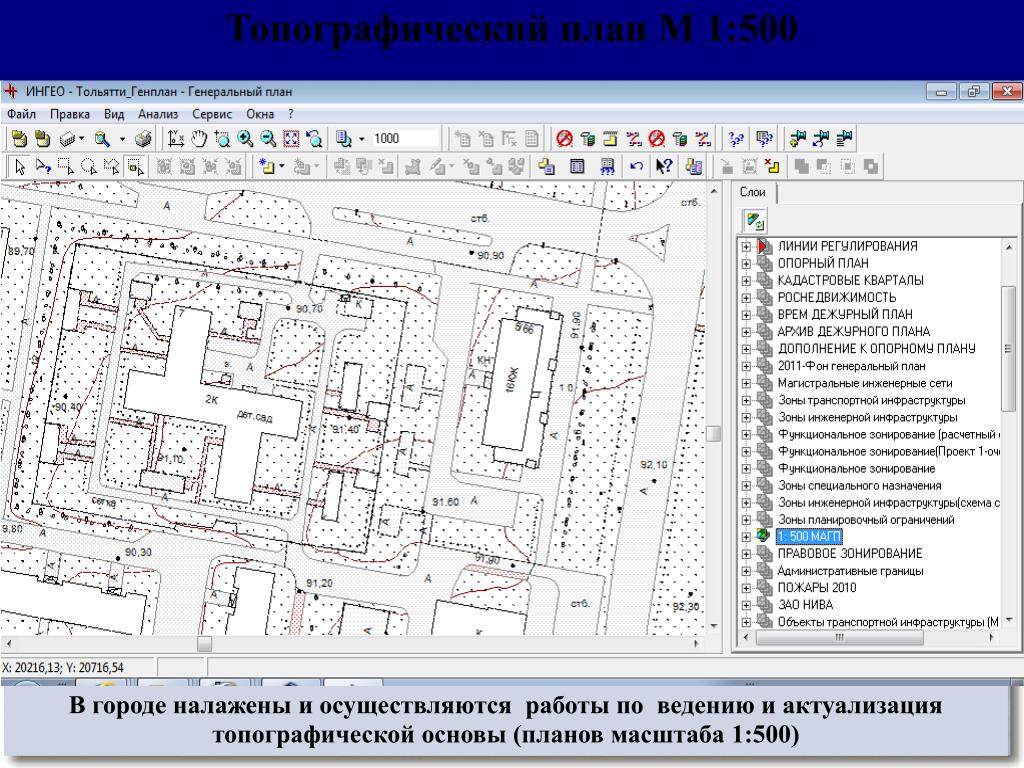Click map horizontal scrollbar thumb
The image size is (1024, 768).
204,644
